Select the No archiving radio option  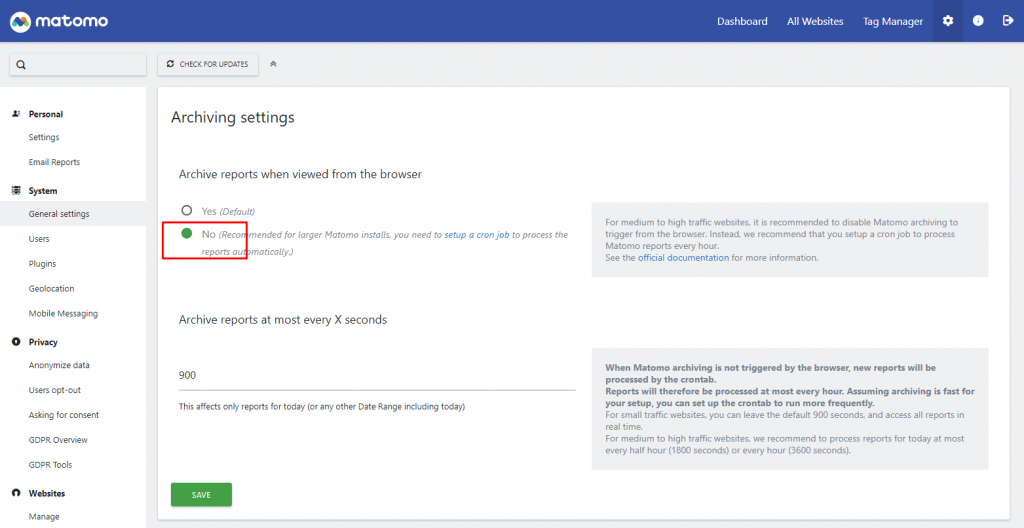pos(186,234)
